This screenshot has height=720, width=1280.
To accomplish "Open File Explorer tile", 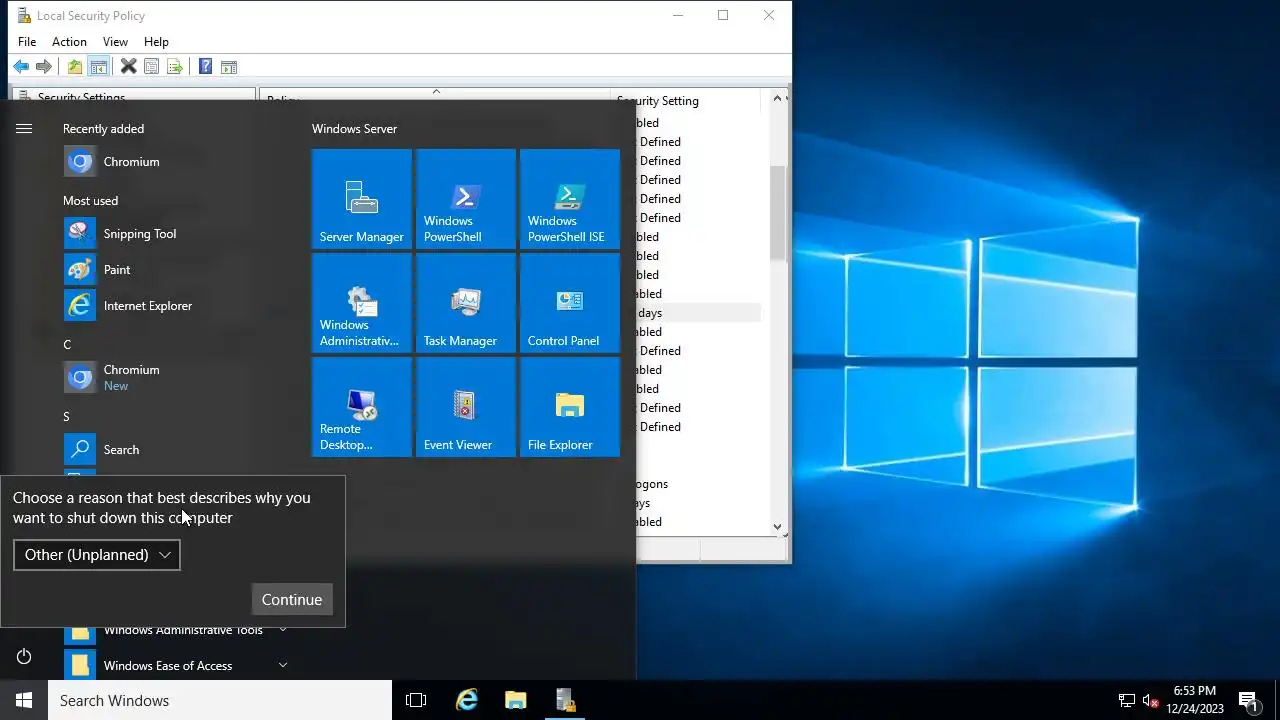I will (570, 407).
